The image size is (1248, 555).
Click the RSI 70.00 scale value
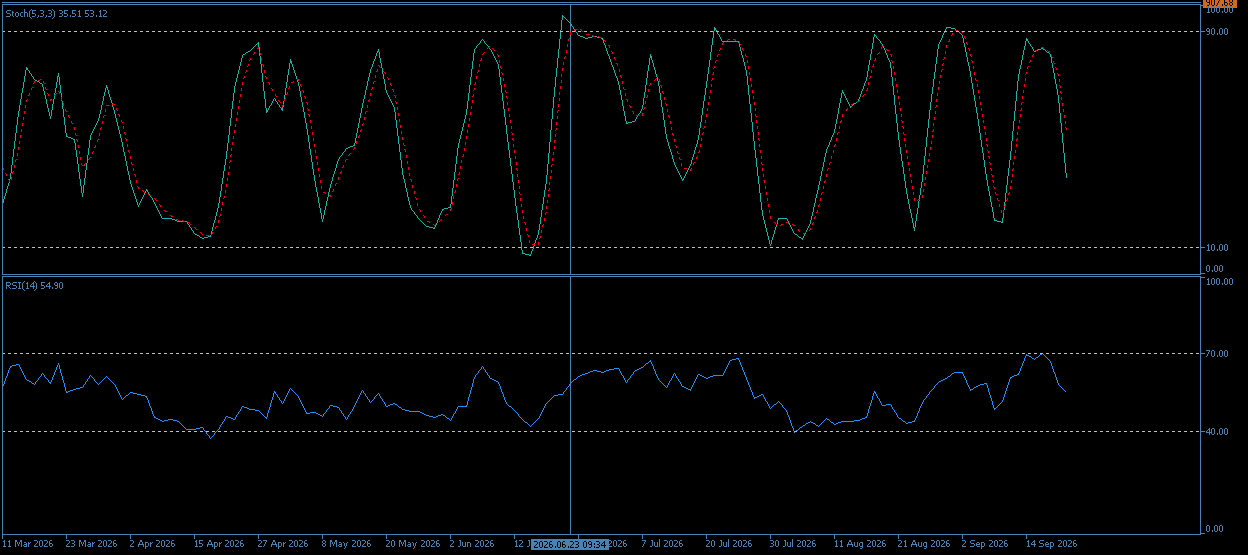(x=1216, y=354)
